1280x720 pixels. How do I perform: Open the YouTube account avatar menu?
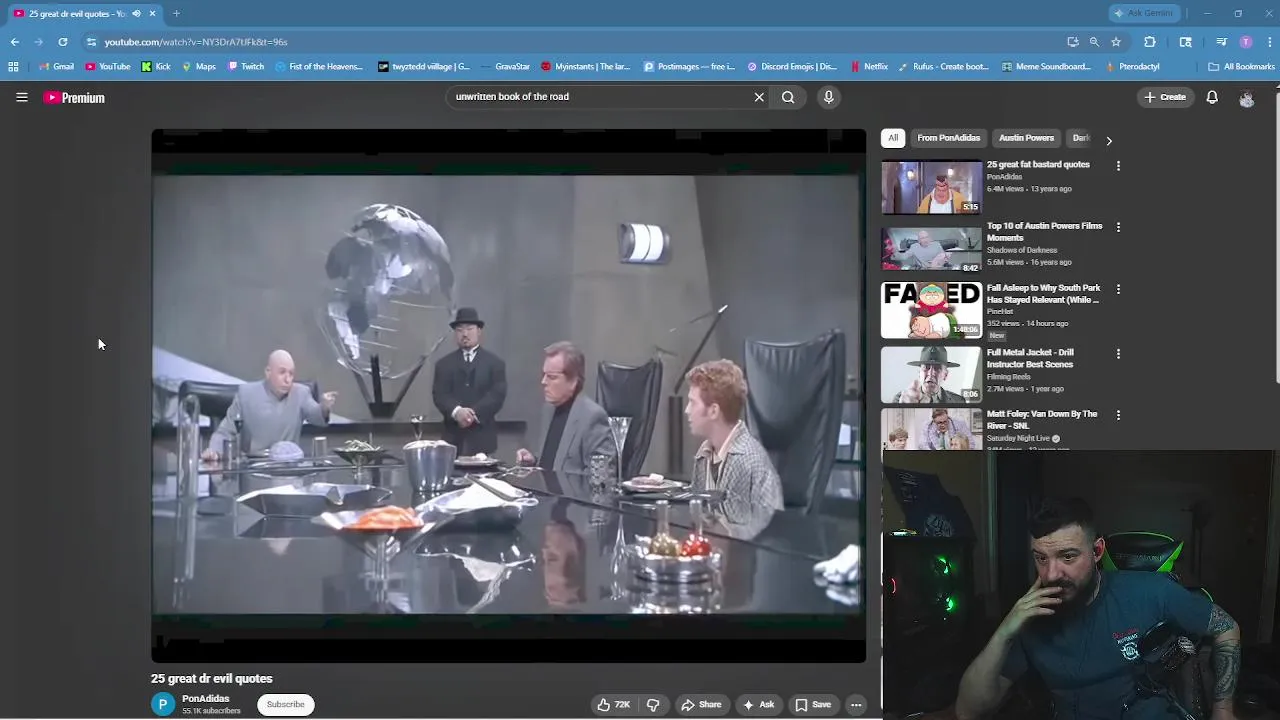(1246, 98)
